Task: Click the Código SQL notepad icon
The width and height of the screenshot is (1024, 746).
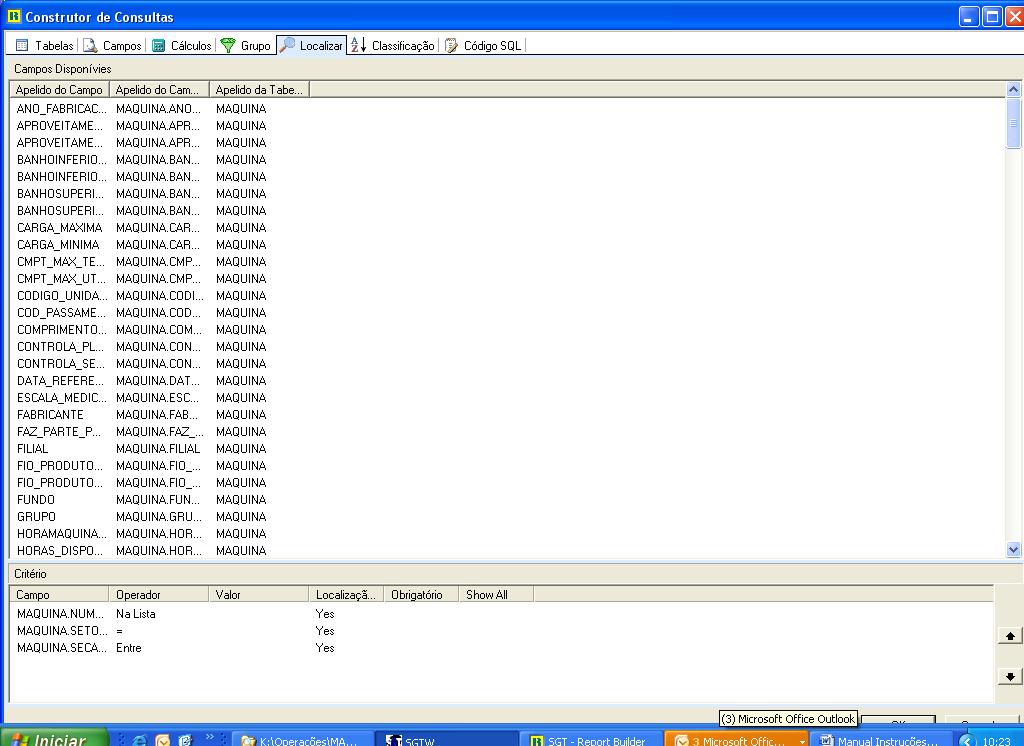Action: (x=451, y=45)
